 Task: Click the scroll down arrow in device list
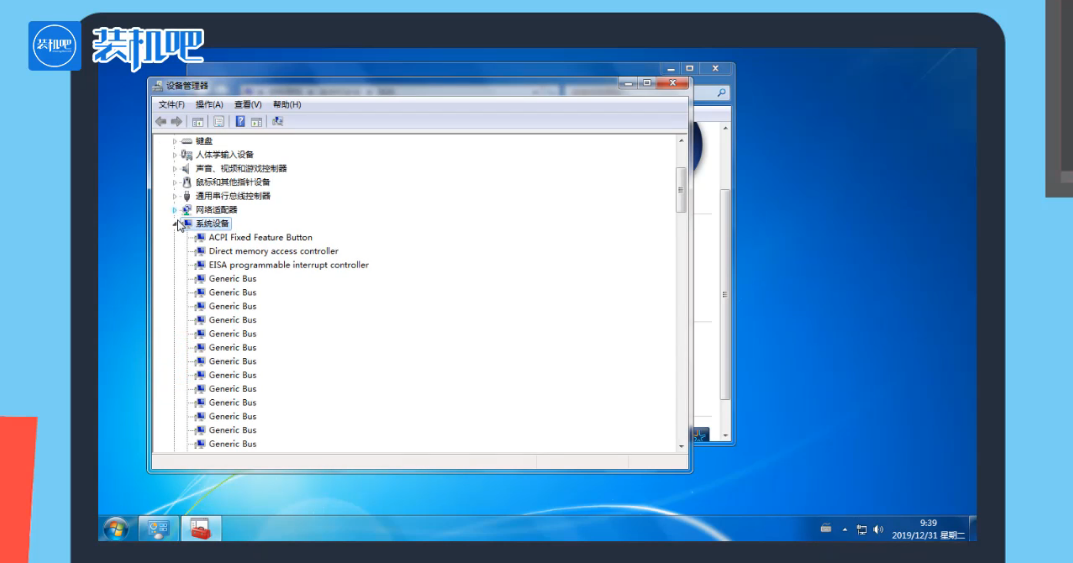pyautogui.click(x=681, y=446)
